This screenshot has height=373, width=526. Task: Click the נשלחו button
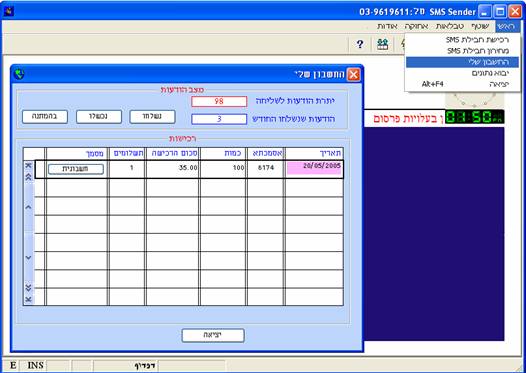[152, 117]
